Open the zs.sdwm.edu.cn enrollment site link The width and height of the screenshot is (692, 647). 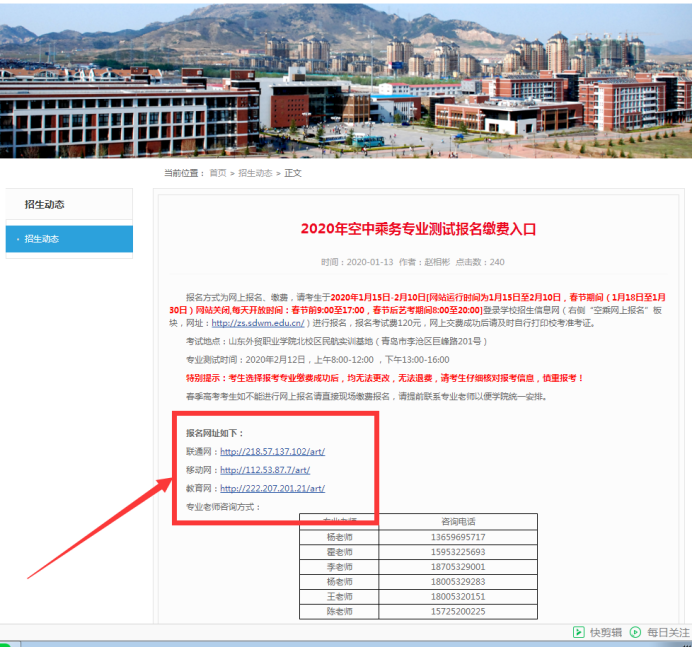click(257, 323)
